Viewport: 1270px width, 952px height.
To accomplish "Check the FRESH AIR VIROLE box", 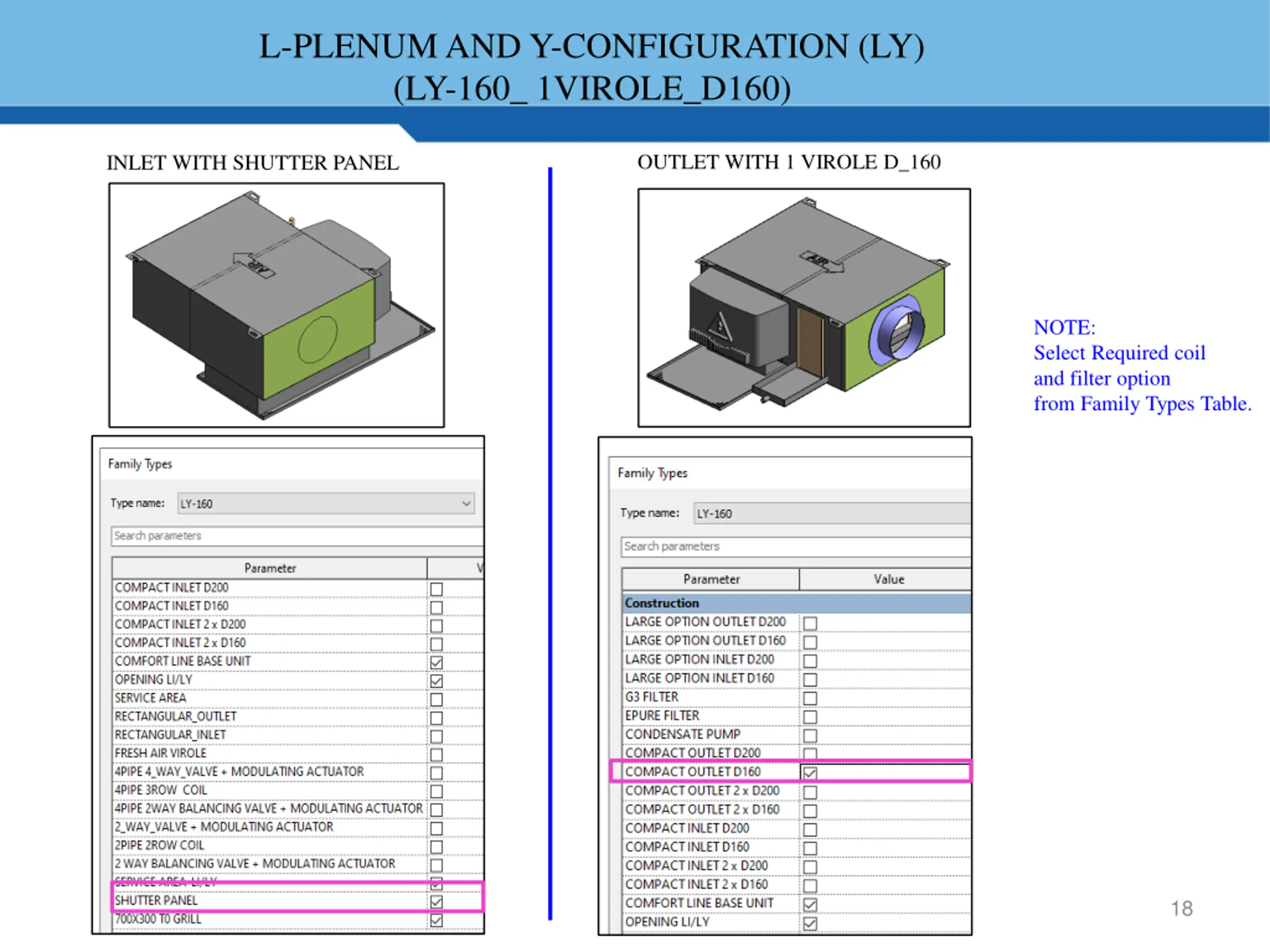I will 437,755.
